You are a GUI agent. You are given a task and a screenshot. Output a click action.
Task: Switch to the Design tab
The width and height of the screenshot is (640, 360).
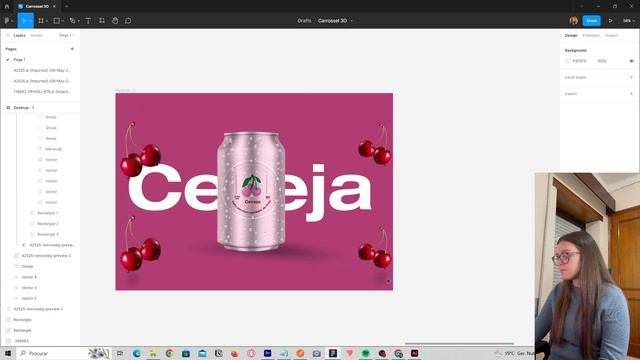571,36
